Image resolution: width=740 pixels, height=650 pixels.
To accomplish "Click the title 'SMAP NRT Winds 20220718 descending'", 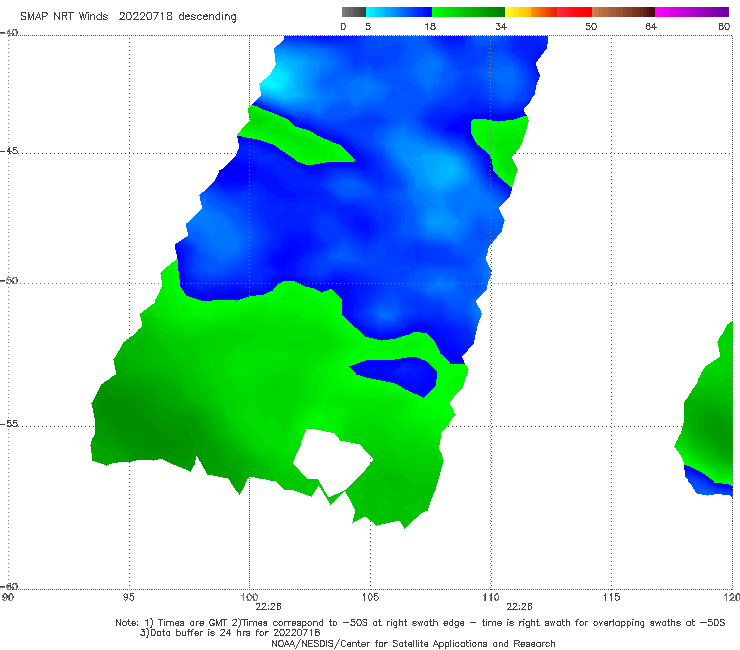I will (x=128, y=17).
